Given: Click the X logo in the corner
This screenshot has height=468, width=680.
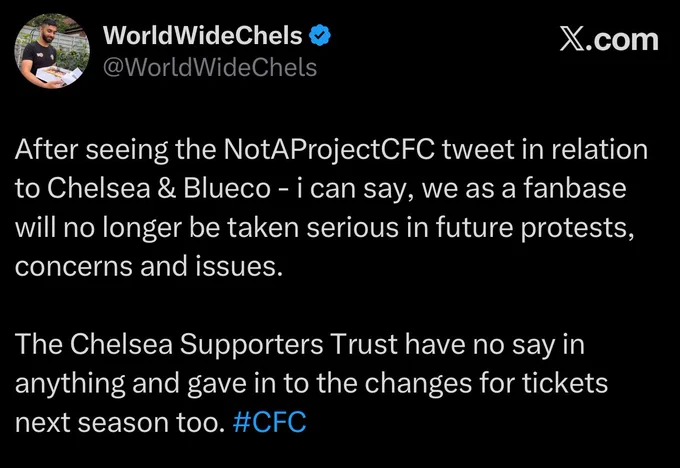Looking at the screenshot, I should pos(573,40).
